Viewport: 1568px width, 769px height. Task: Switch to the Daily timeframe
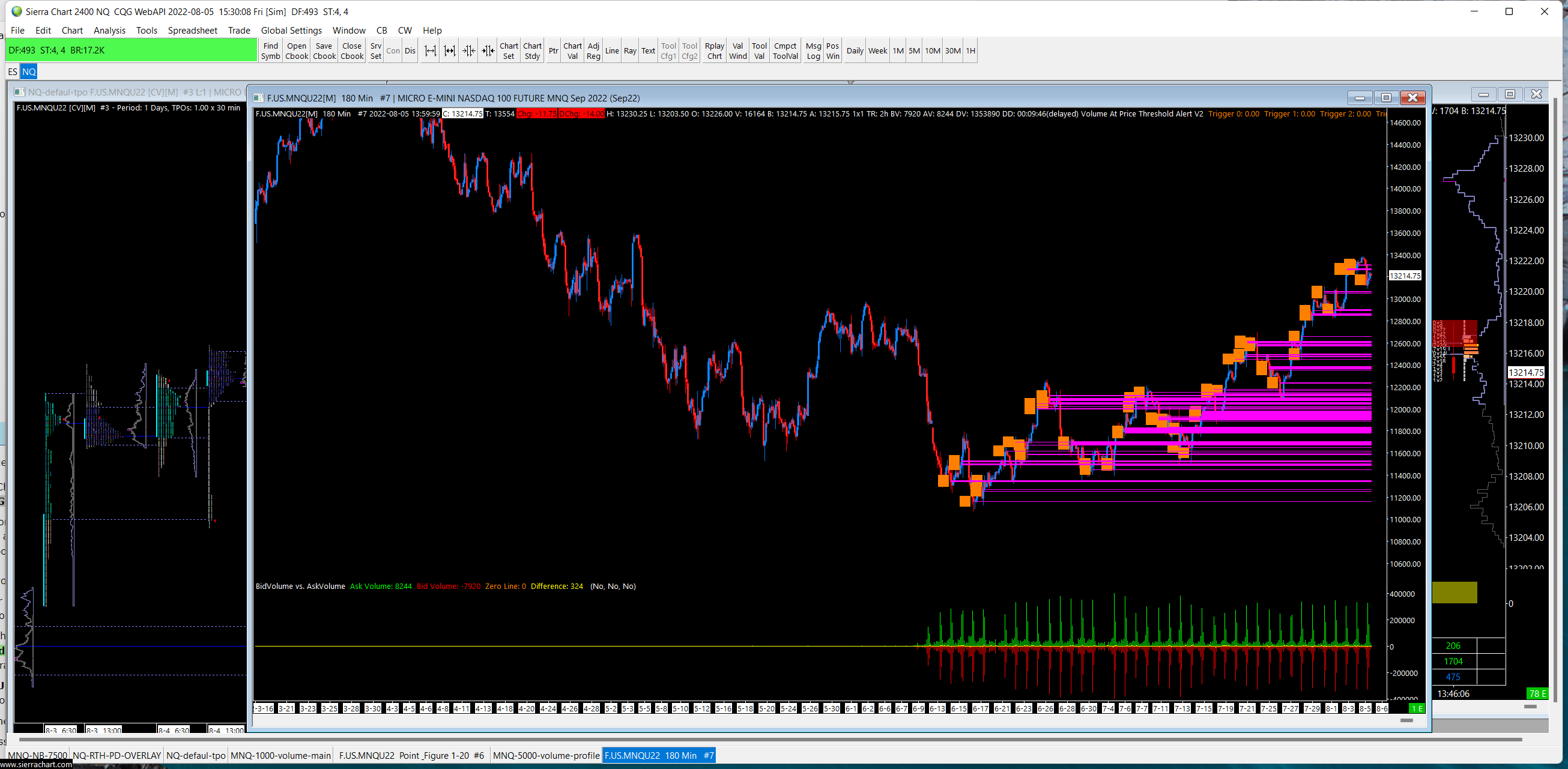coord(855,51)
